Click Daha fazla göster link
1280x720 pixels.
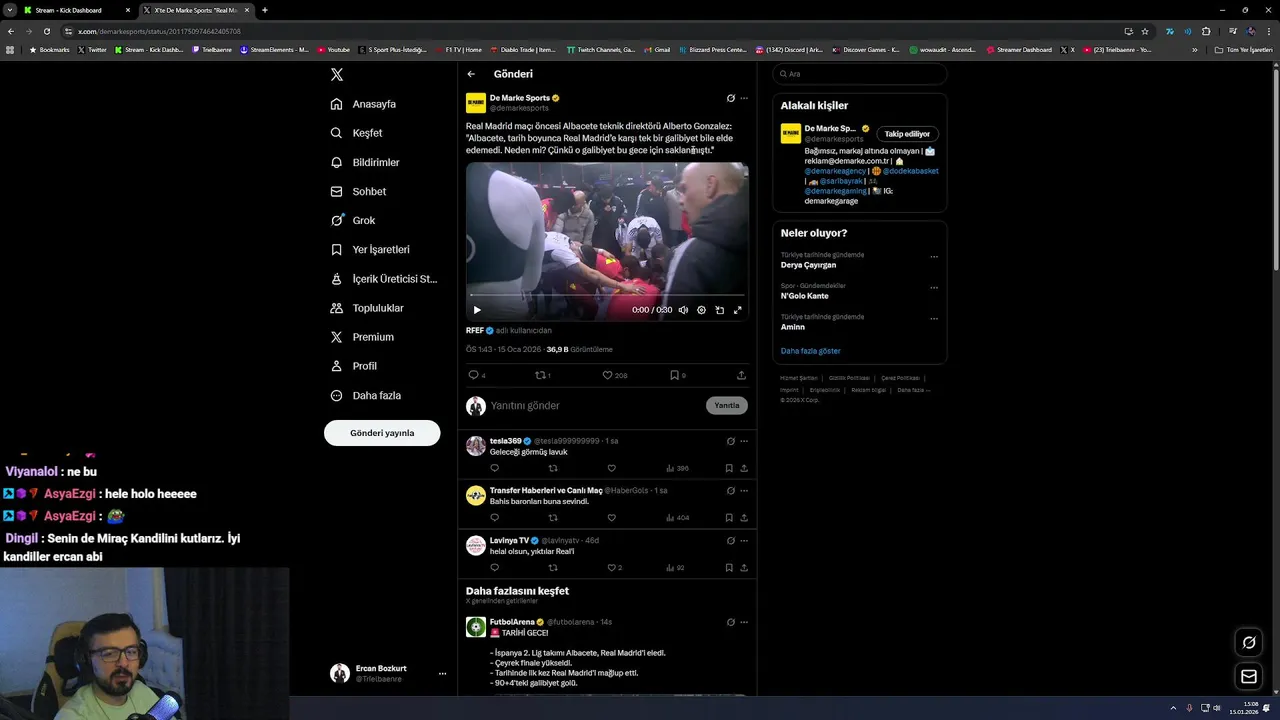tap(811, 351)
